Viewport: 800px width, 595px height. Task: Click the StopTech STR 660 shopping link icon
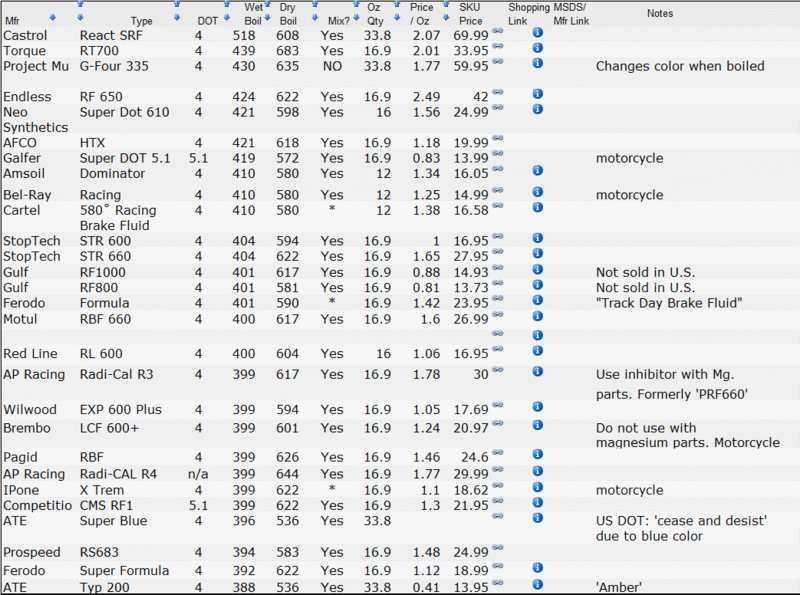497,252
